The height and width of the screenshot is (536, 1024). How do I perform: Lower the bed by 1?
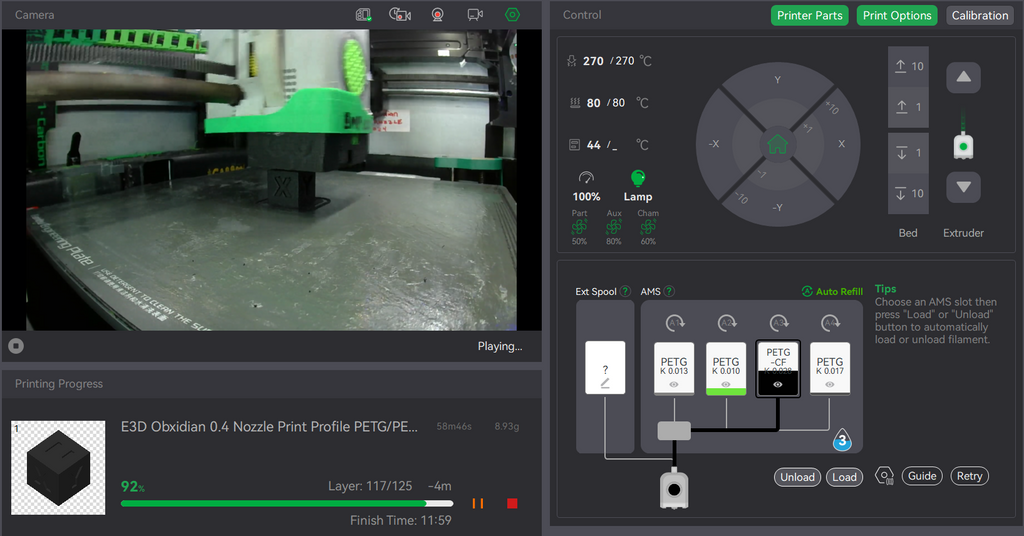908,153
